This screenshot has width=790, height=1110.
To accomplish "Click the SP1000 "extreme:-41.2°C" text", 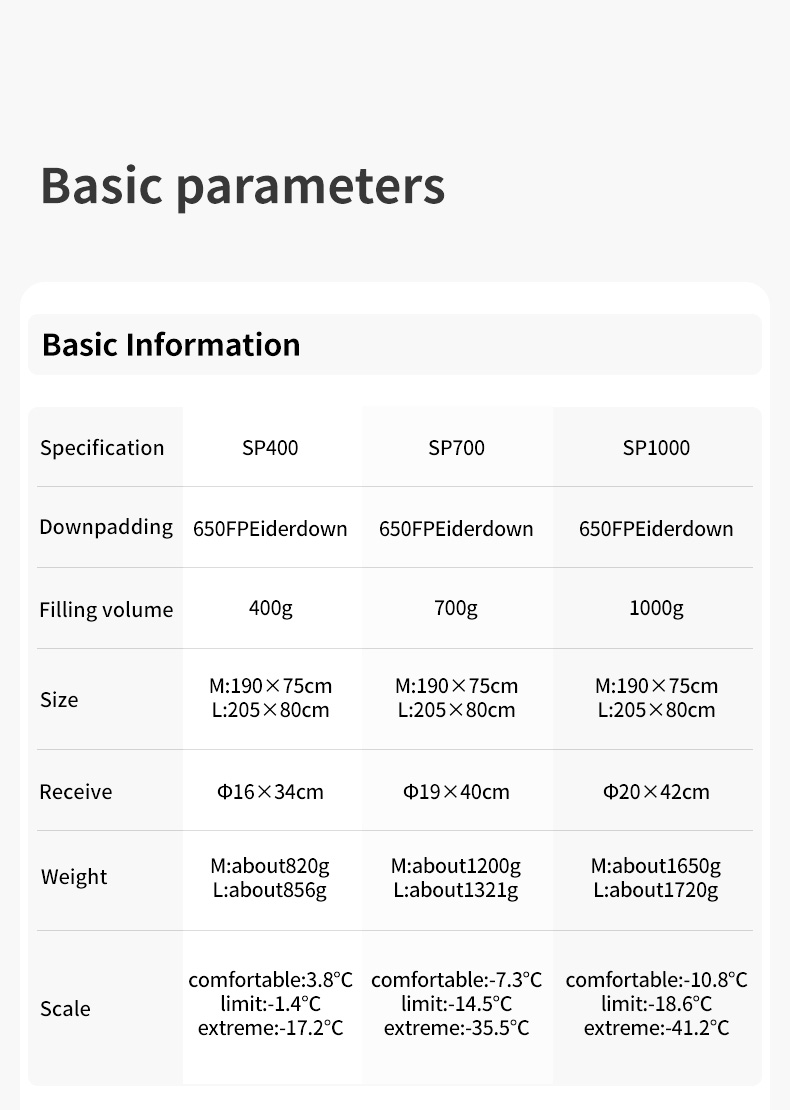I will [656, 1028].
